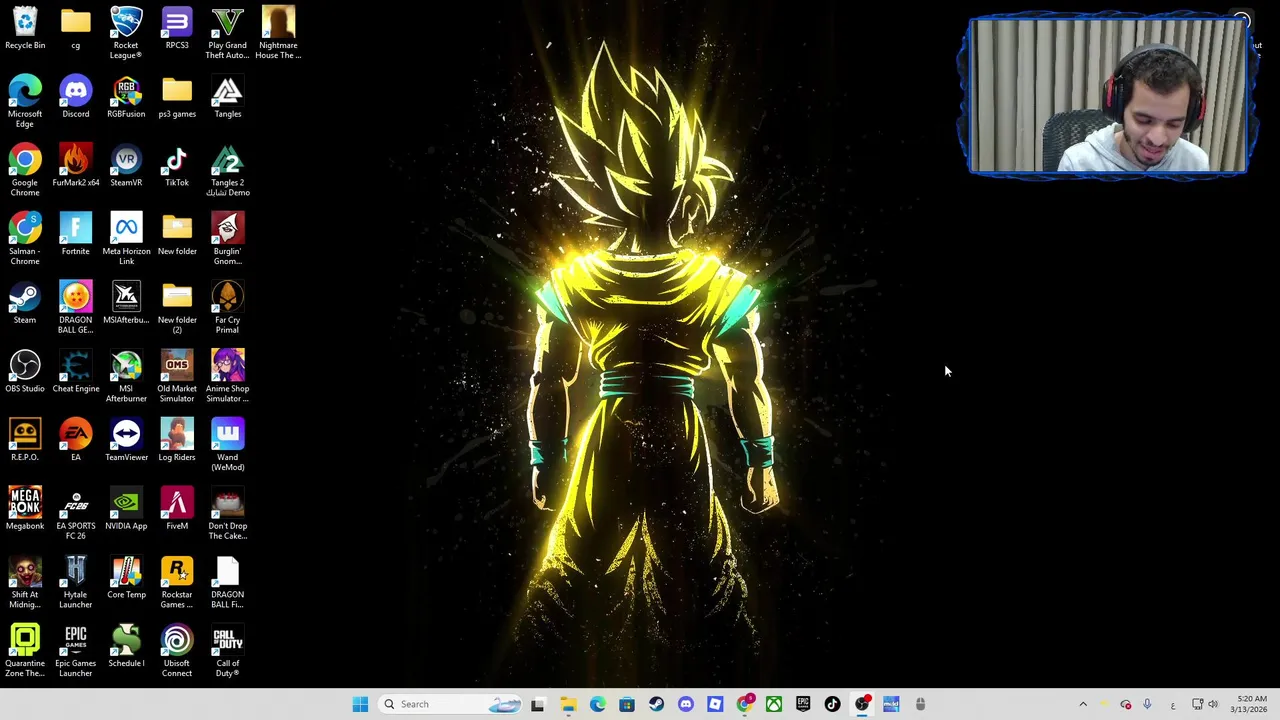This screenshot has height=720, width=1280.
Task: Select the ps3 games folder
Action: 177,96
